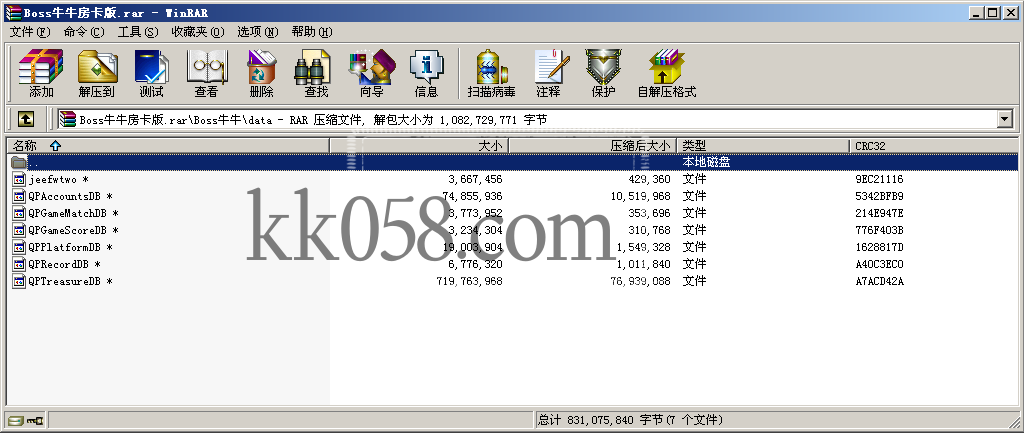1024x433 pixels.
Task: Select the QPRecordDB * file name
Action: click(64, 264)
